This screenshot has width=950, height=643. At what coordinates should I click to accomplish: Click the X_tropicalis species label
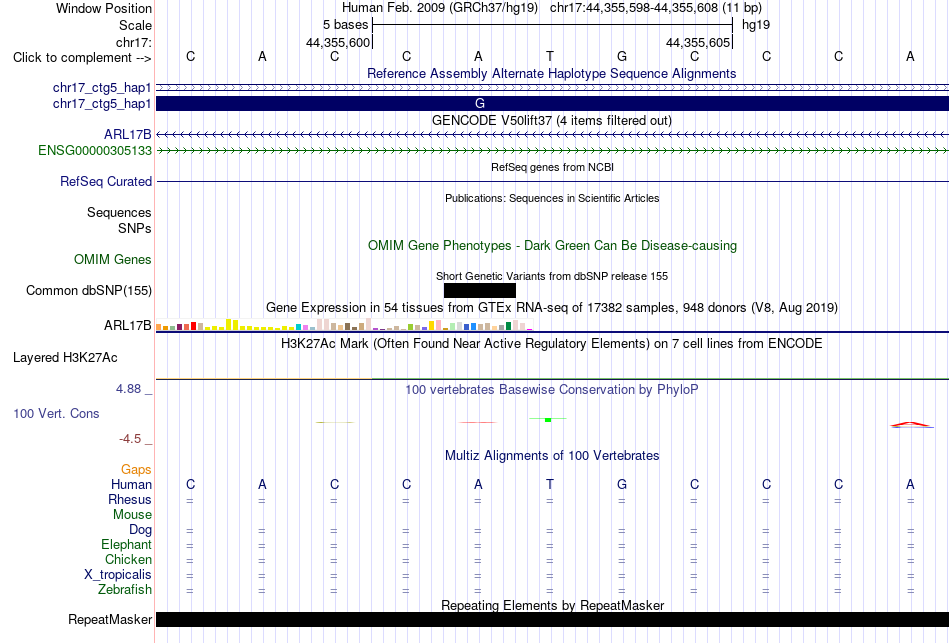click(x=118, y=575)
